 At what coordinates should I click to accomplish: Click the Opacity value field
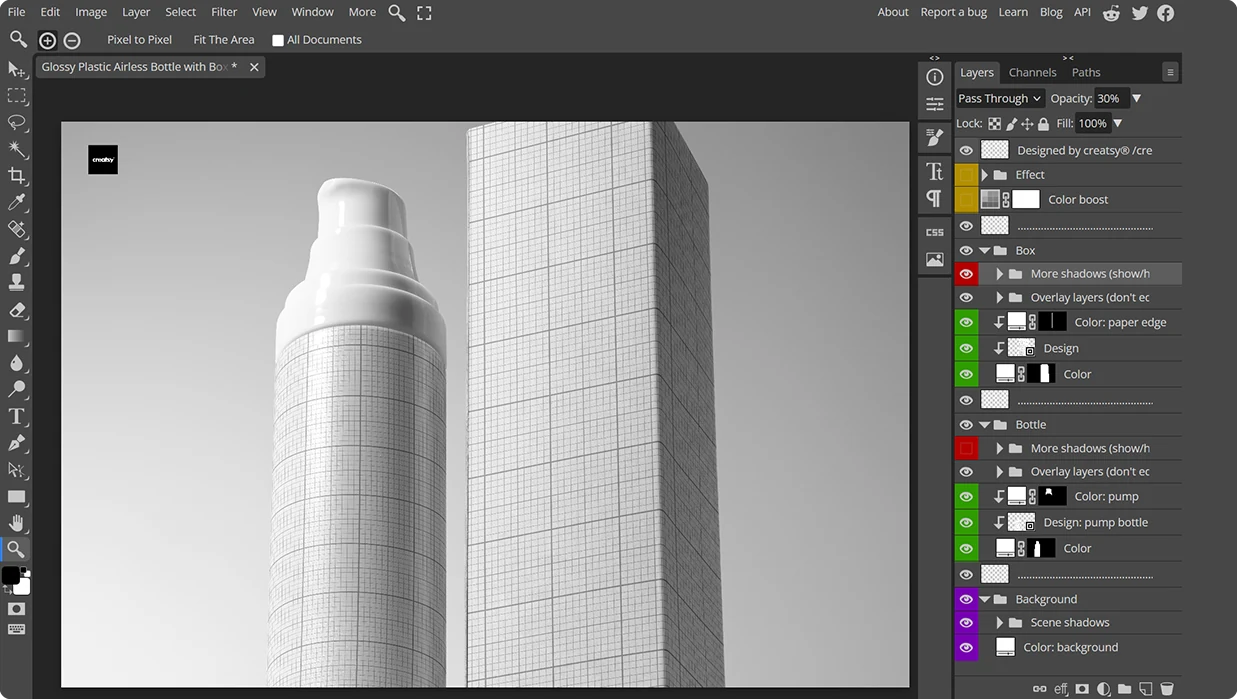[x=1112, y=98]
